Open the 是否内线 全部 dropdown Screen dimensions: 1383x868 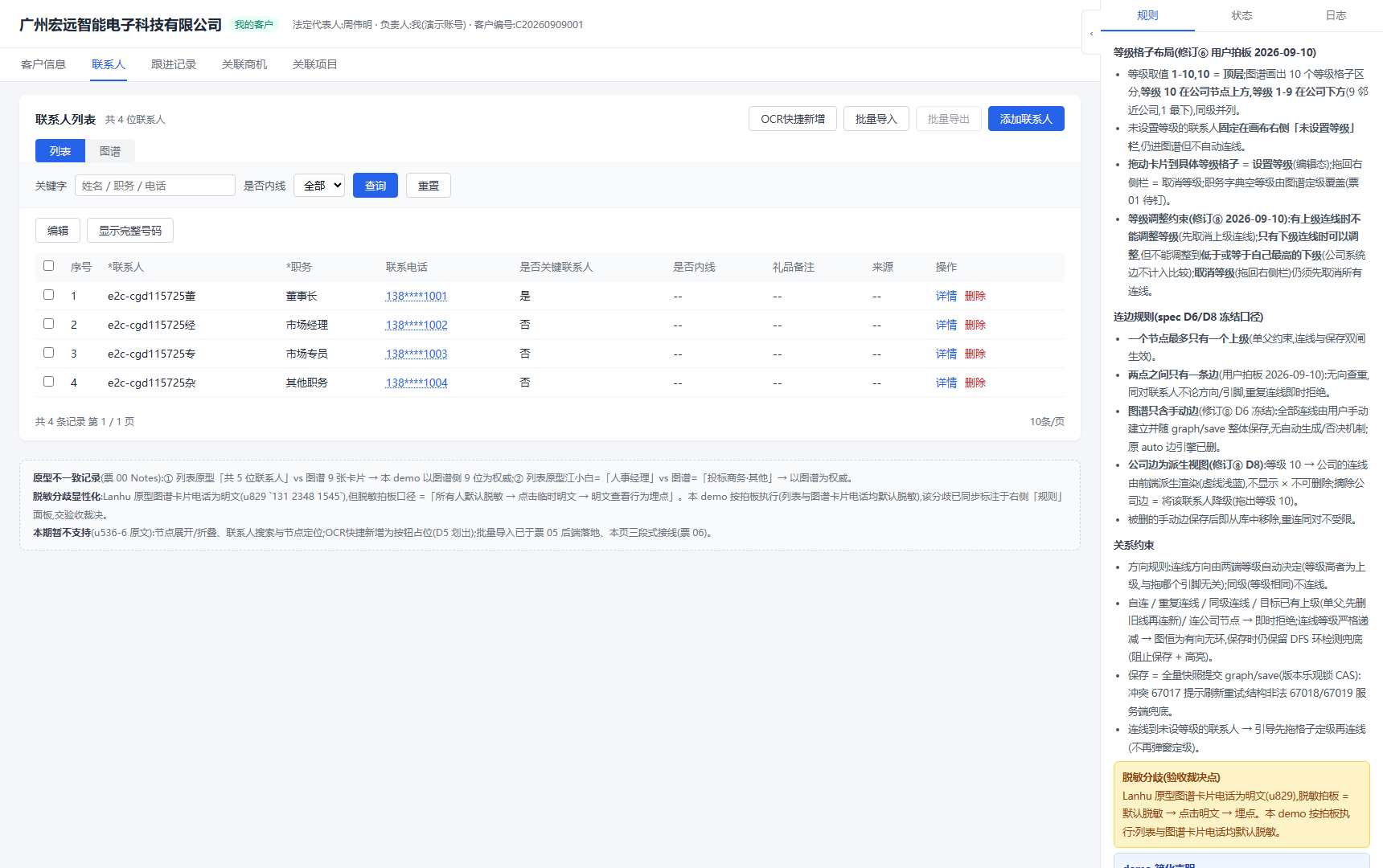pyautogui.click(x=319, y=186)
